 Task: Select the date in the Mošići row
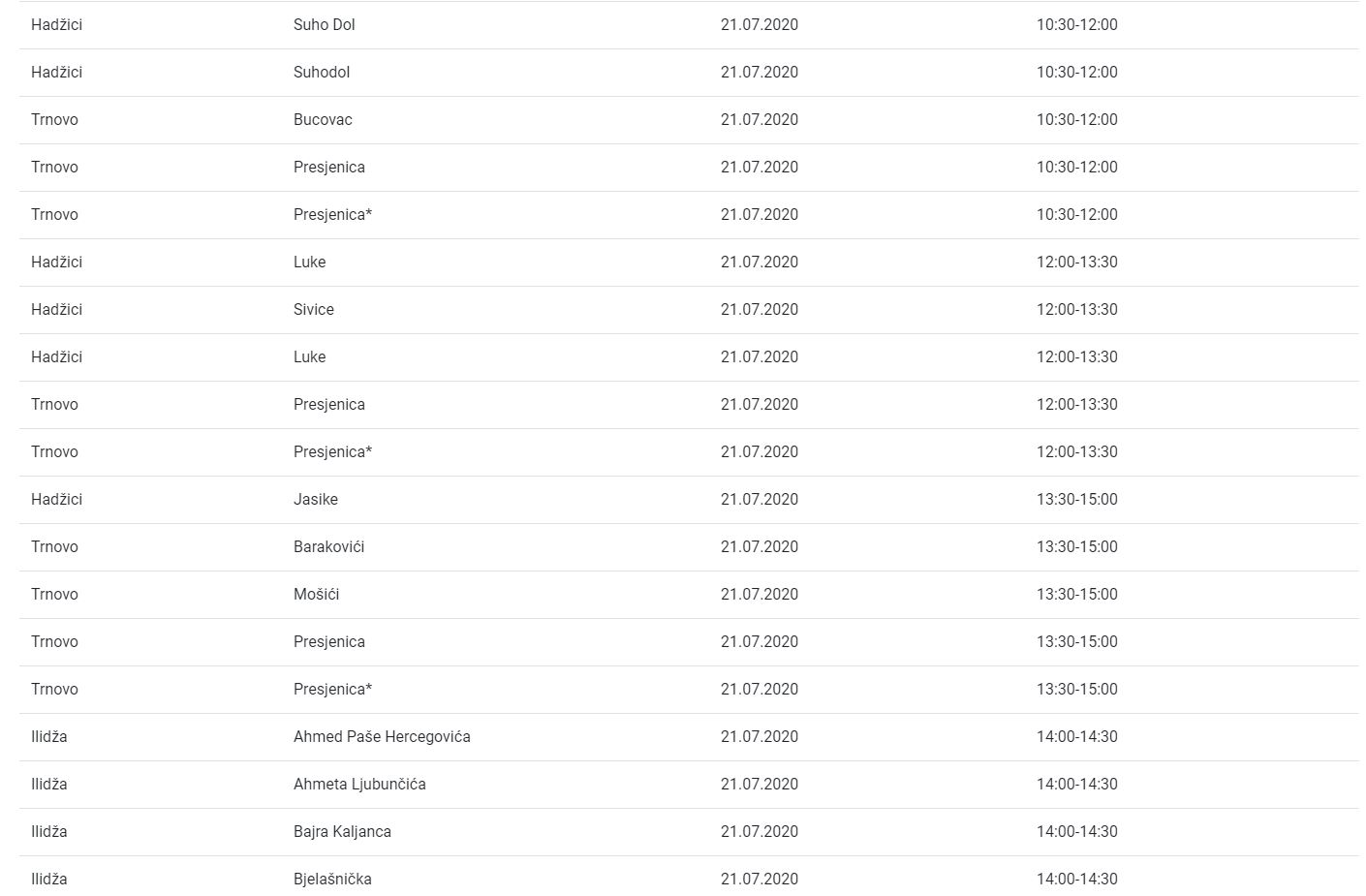pyautogui.click(x=759, y=595)
